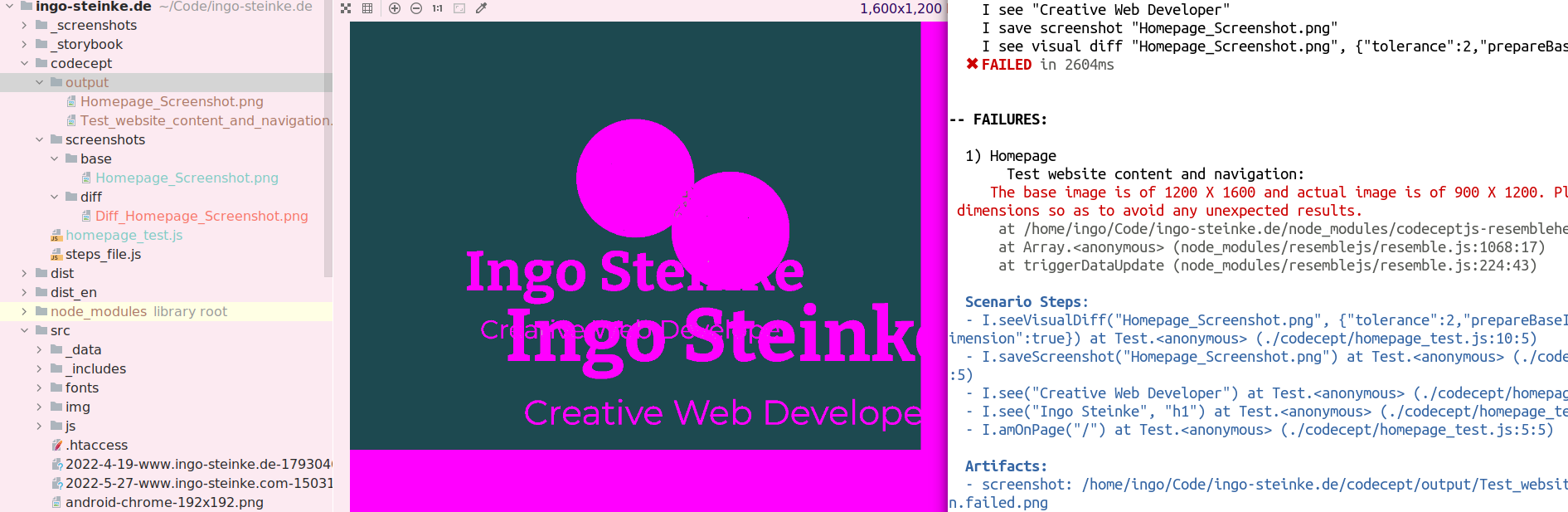
Task: Click the diff image preview
Action: (648, 266)
